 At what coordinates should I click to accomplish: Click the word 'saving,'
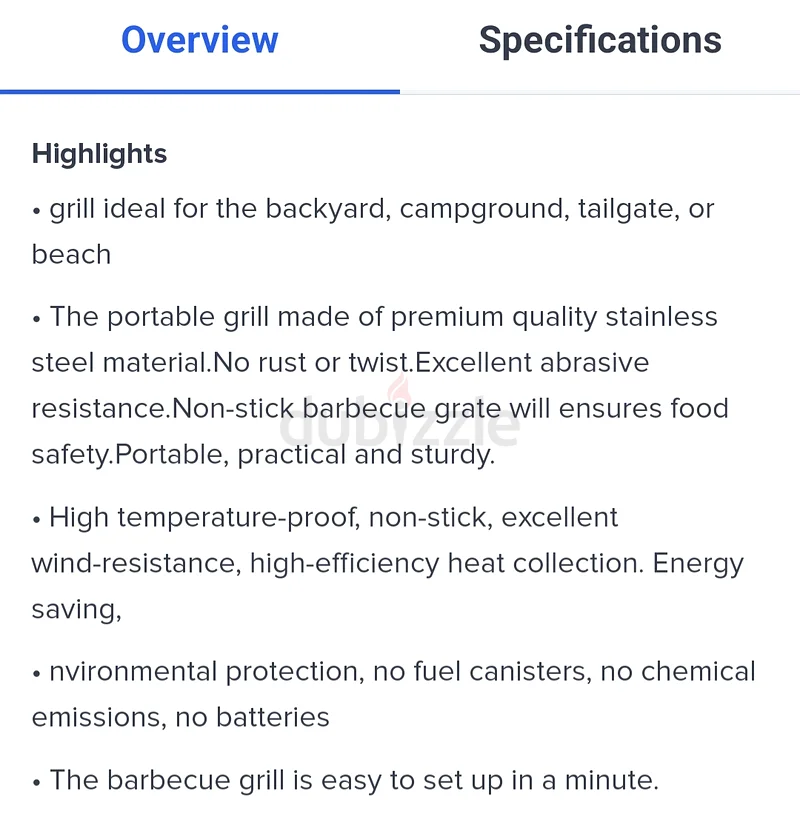(77, 610)
